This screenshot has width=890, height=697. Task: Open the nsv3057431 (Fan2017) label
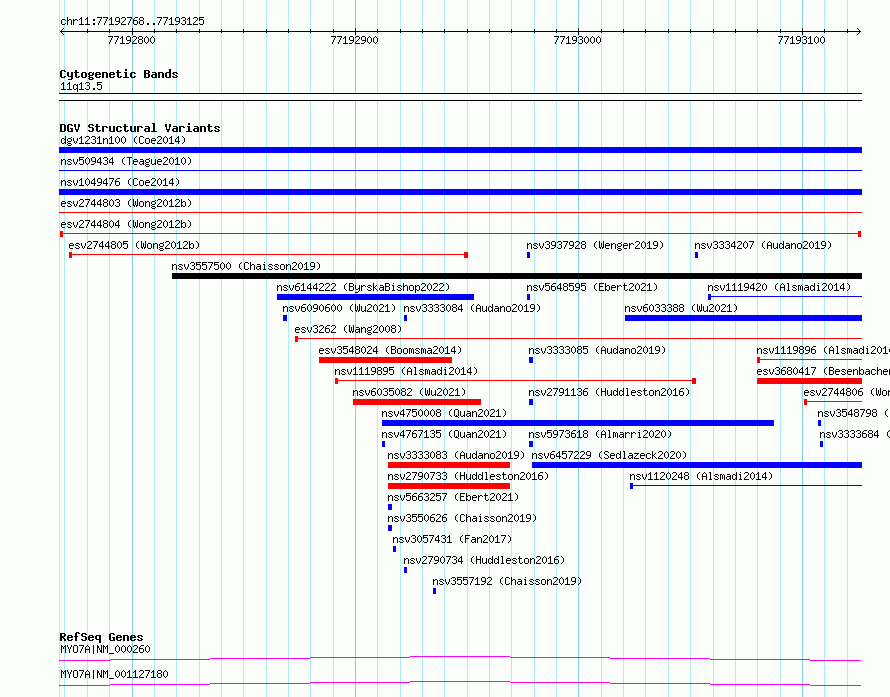(452, 539)
